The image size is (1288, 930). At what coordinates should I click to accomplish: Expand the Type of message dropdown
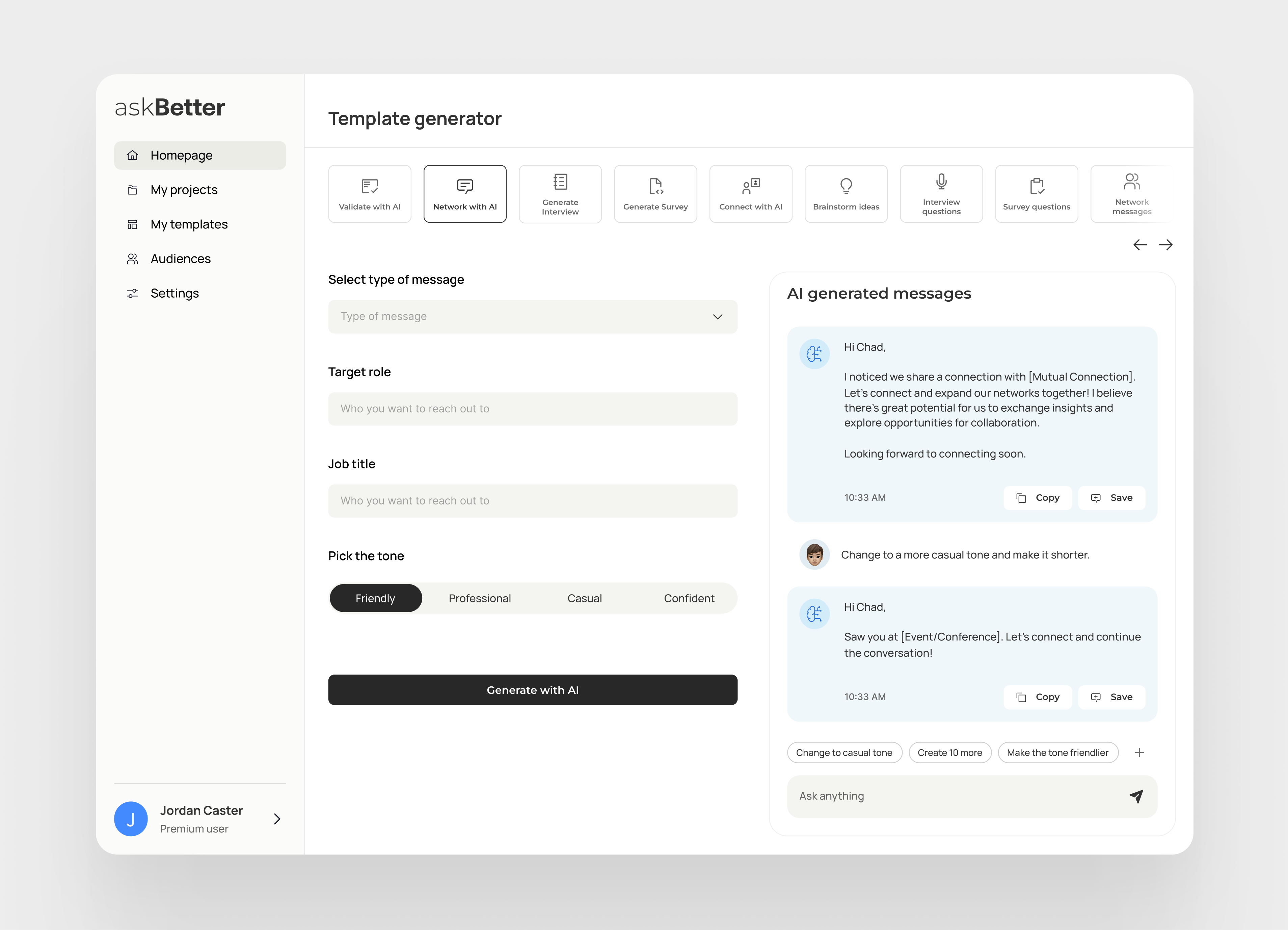click(717, 316)
